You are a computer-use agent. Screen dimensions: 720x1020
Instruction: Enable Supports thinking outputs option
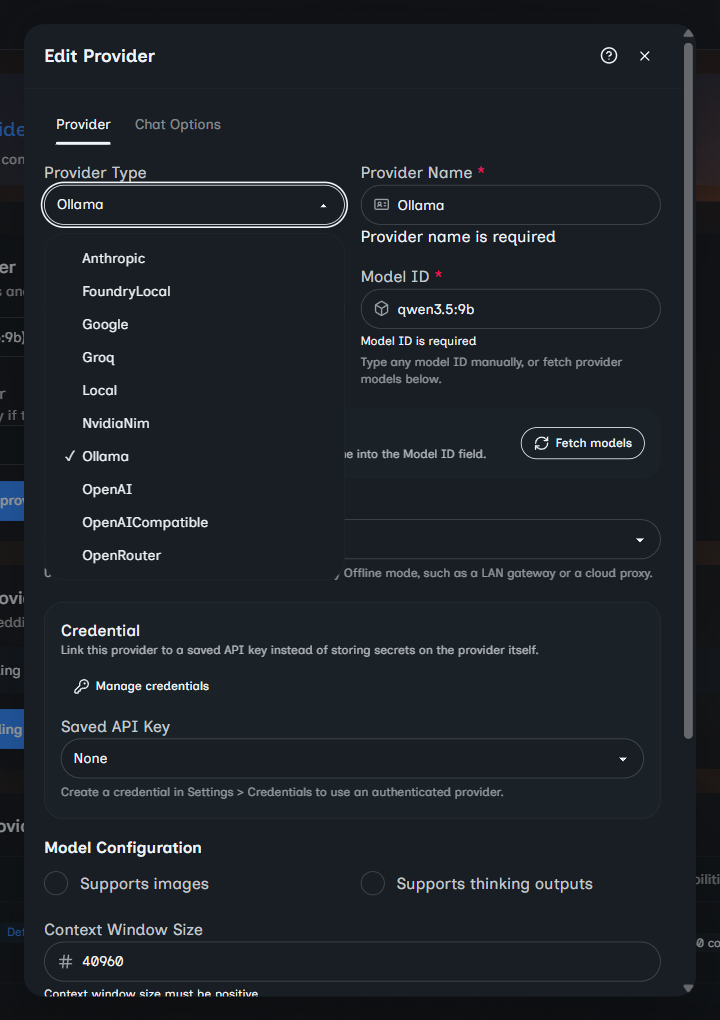click(x=373, y=883)
